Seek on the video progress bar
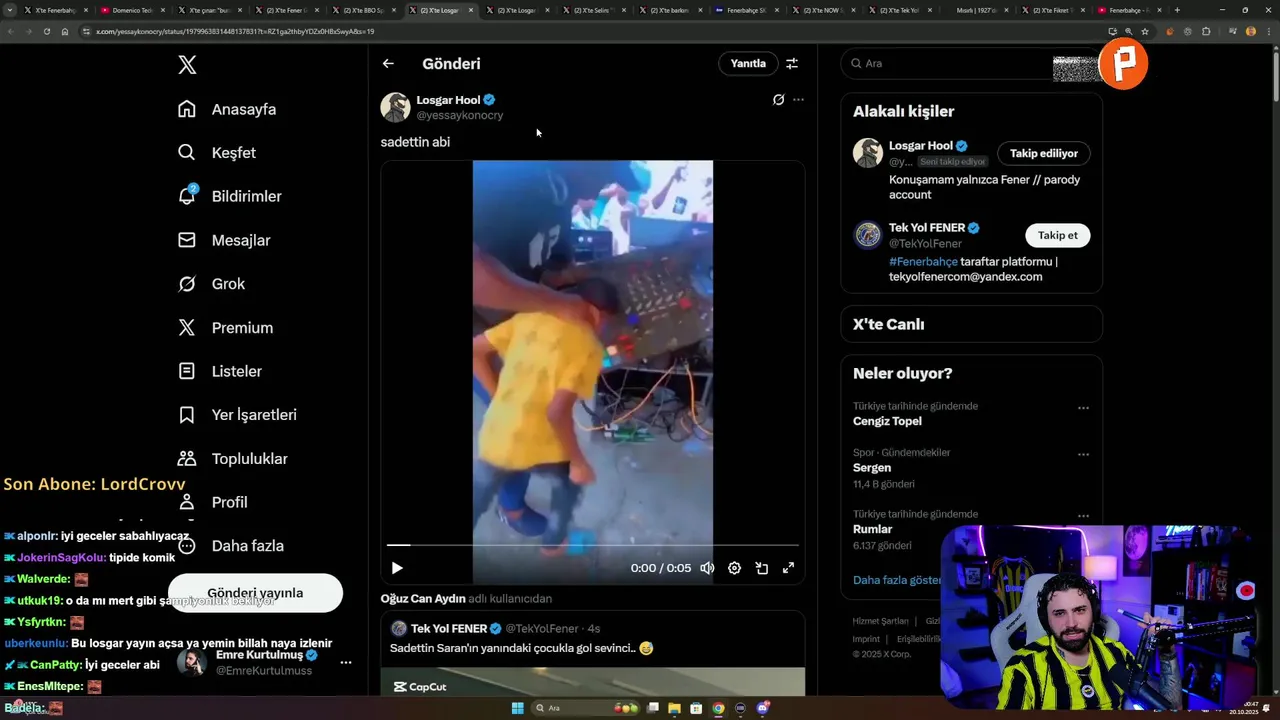 click(593, 545)
